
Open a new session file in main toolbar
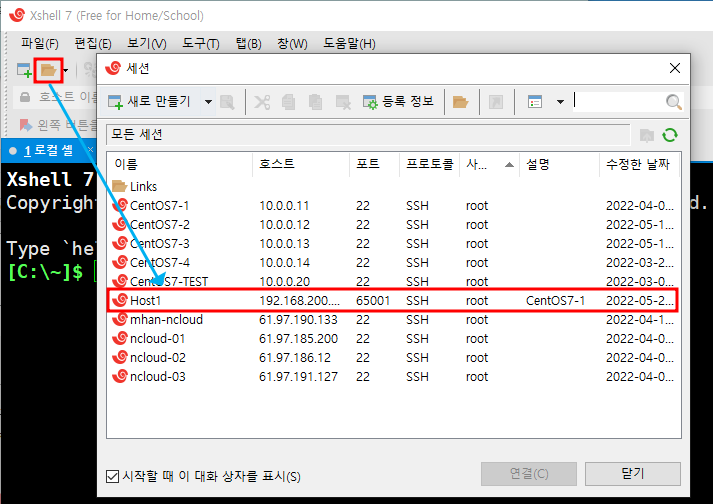pyautogui.click(x=24, y=70)
